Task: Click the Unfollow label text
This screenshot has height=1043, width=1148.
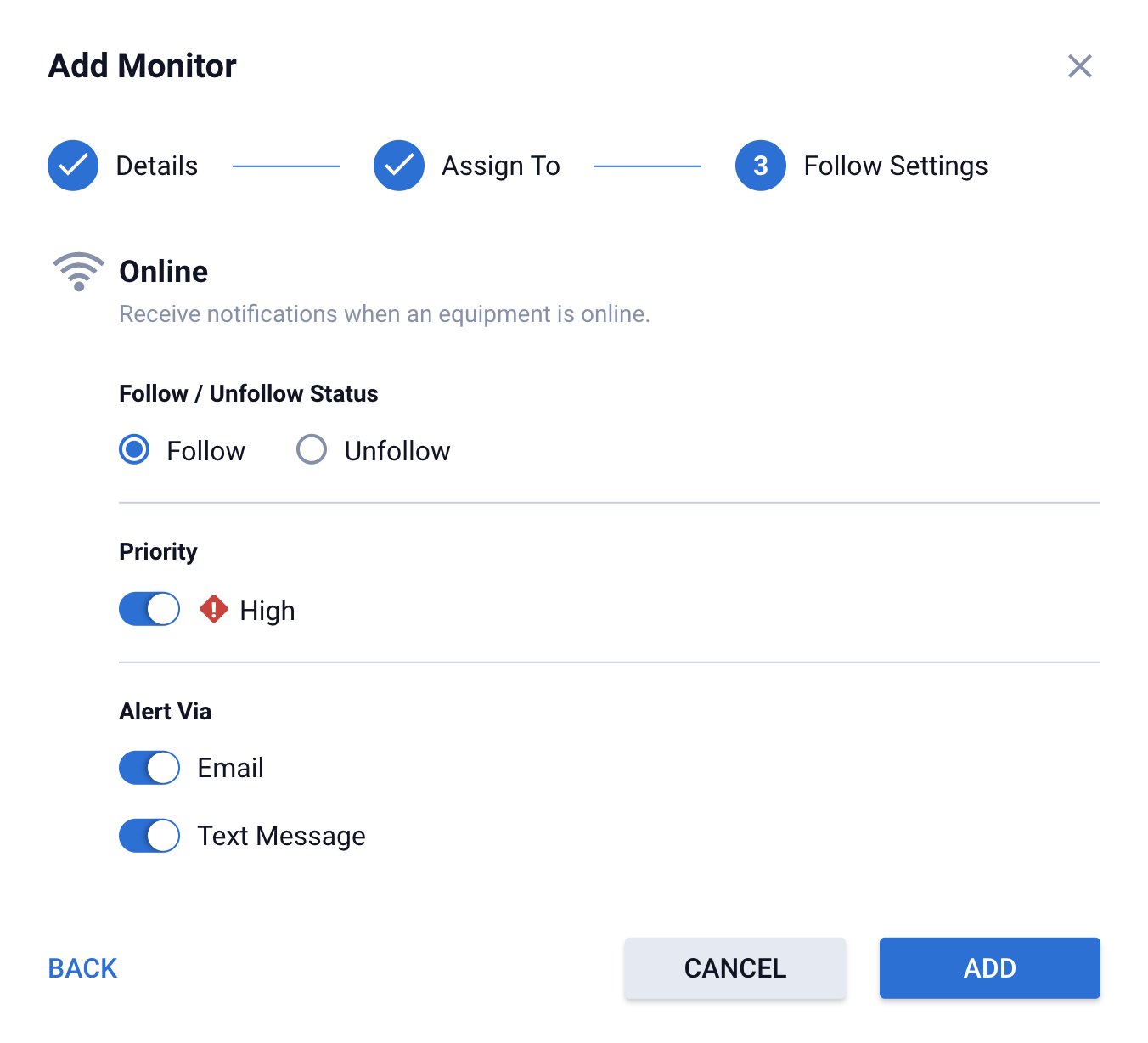Action: [397, 451]
